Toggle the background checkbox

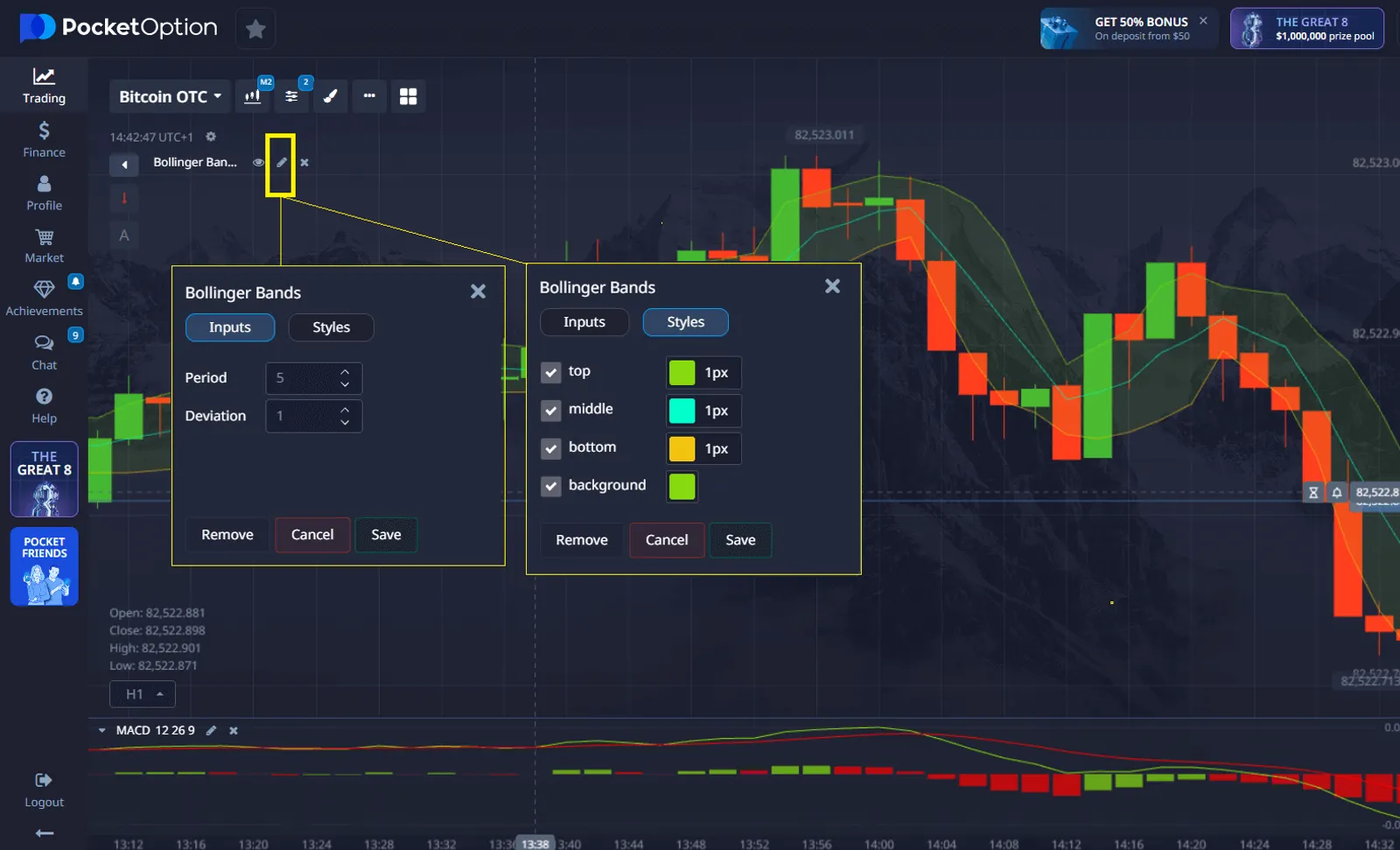[x=550, y=486]
